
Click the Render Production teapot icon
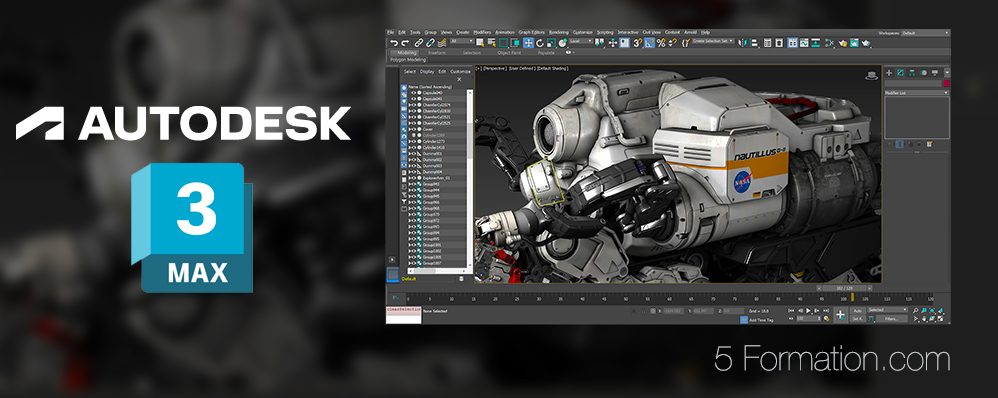pyautogui.click(x=866, y=43)
